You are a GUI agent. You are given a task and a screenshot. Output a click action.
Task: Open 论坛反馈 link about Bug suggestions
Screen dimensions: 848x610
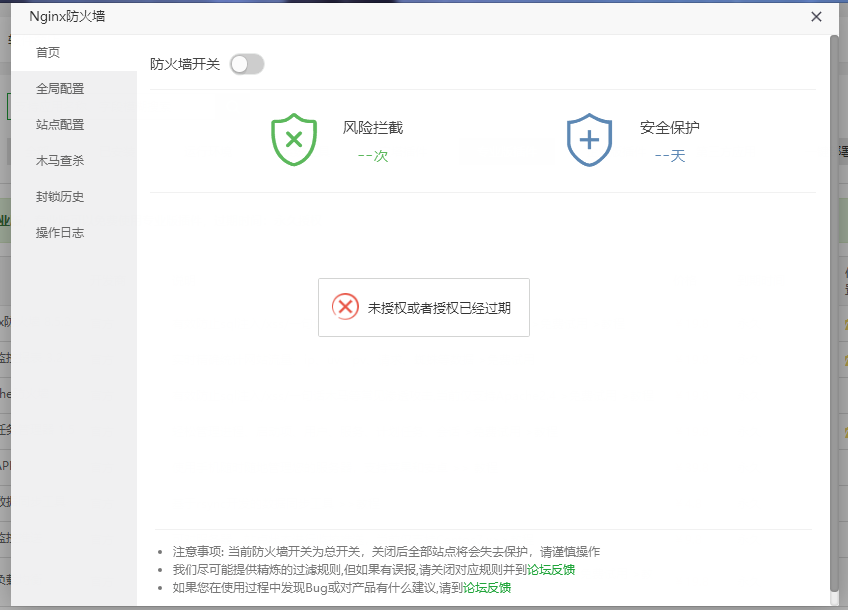(x=487, y=588)
